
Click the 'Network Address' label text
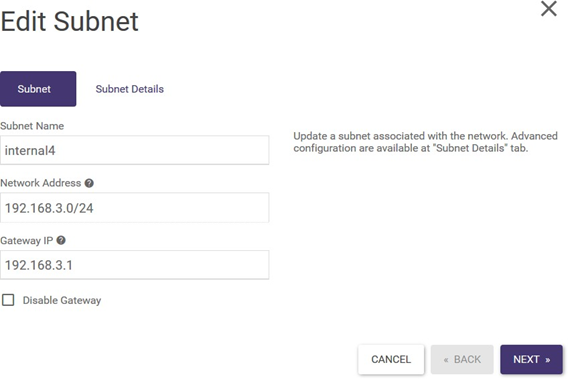point(41,183)
